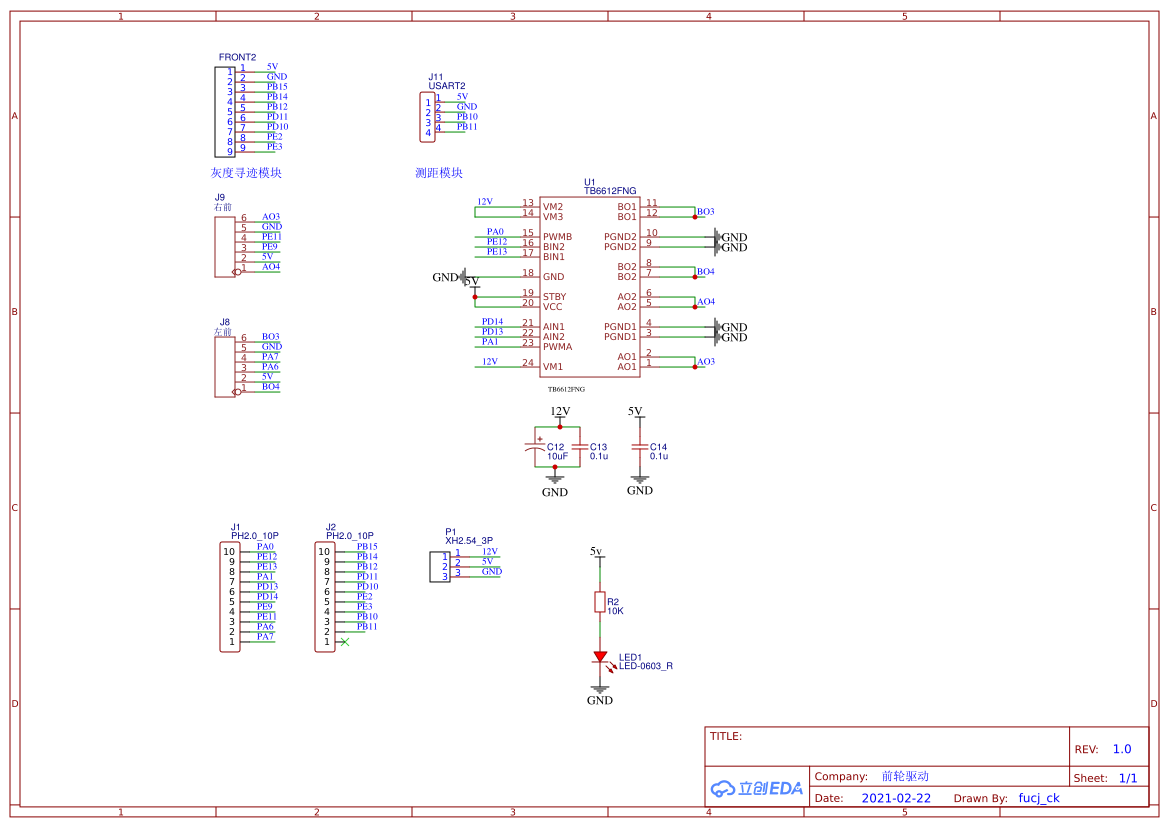1169x827 pixels.
Task: Select the R2 resistor symbol
Action: pos(599,602)
